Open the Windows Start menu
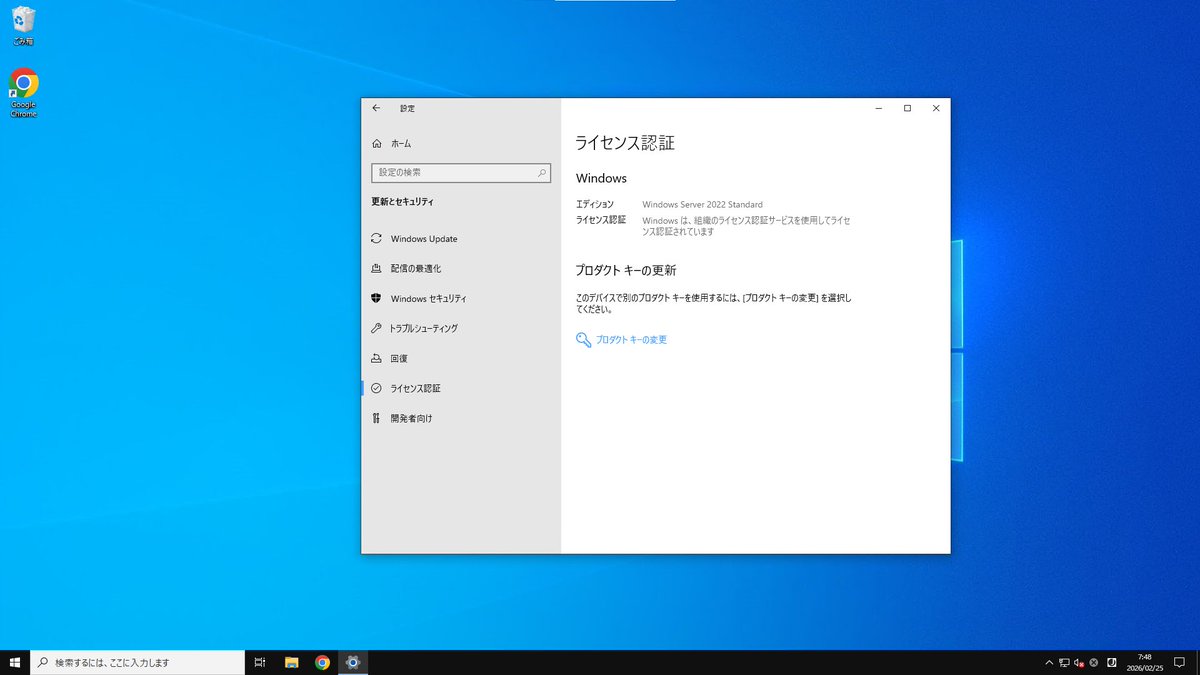1200x675 pixels. tap(15, 662)
